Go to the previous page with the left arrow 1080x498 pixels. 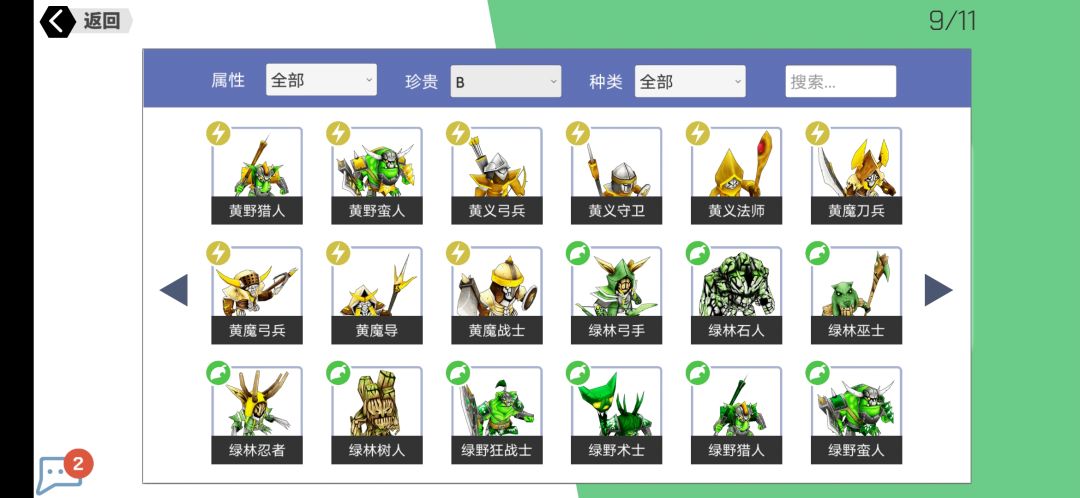point(174,290)
